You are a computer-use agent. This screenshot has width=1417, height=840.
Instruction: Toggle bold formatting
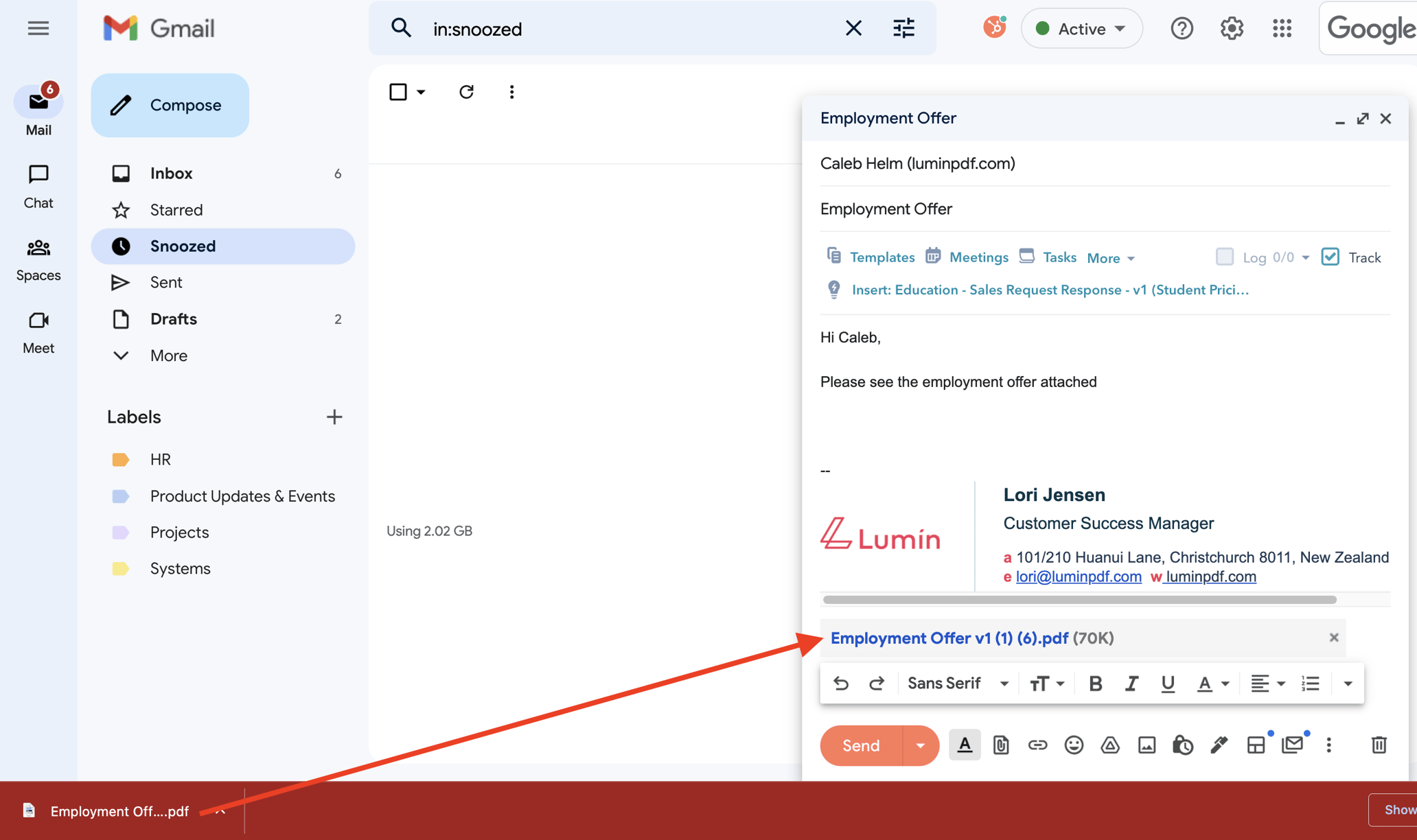(x=1096, y=684)
